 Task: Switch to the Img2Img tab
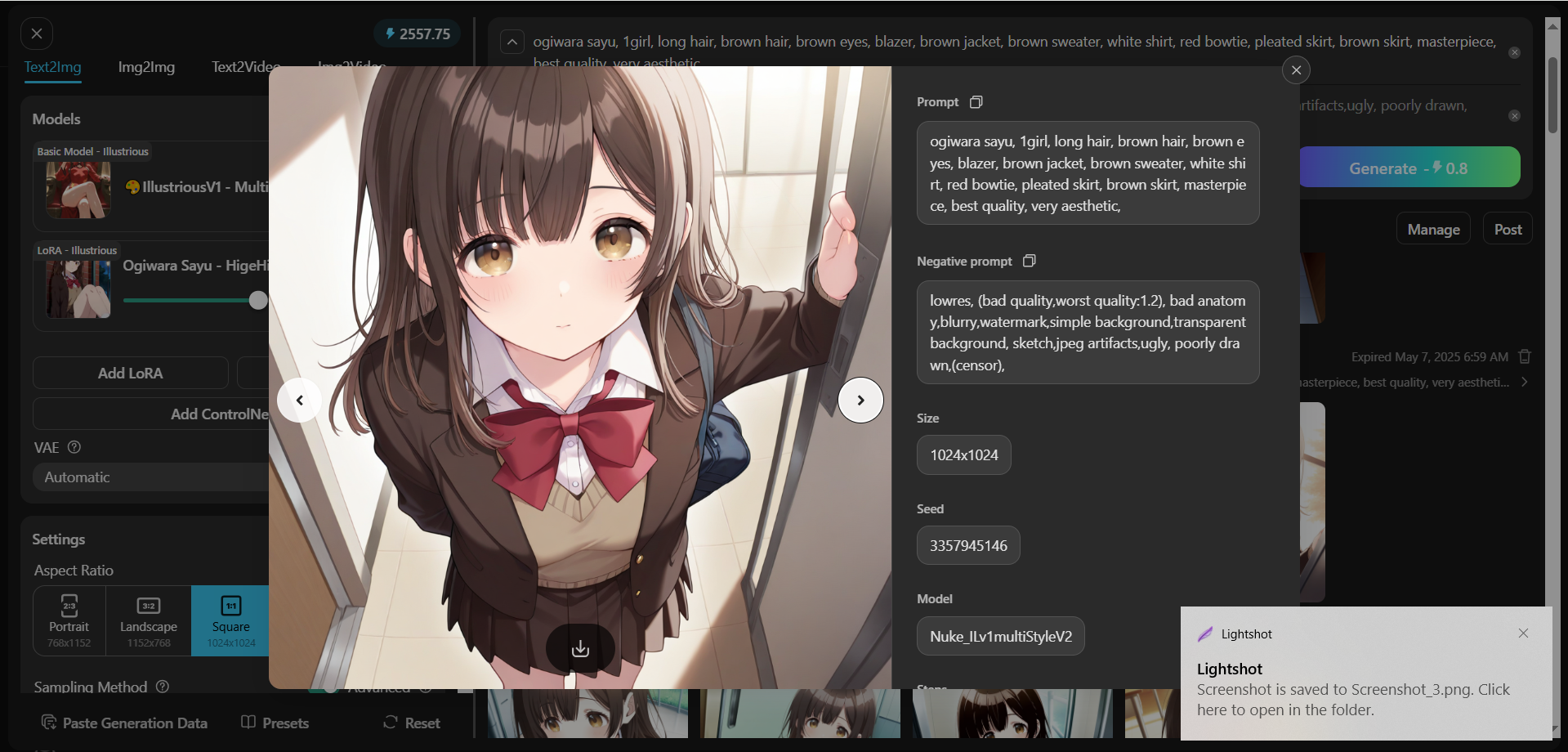[146, 67]
